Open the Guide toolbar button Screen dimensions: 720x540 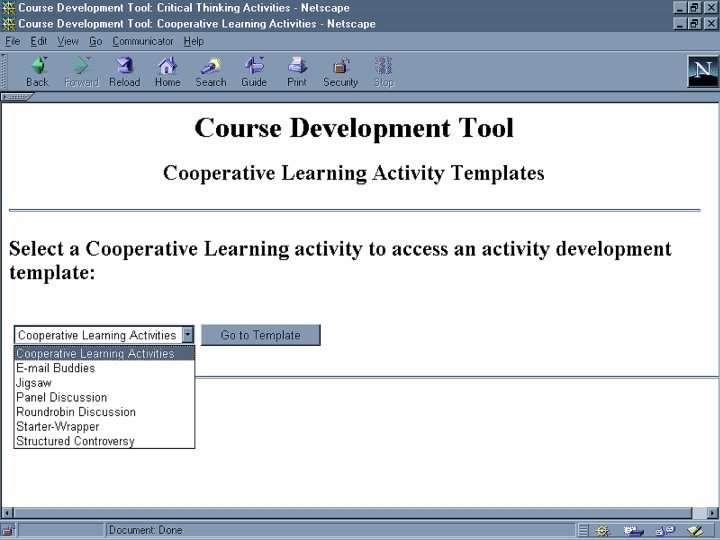pos(254,72)
